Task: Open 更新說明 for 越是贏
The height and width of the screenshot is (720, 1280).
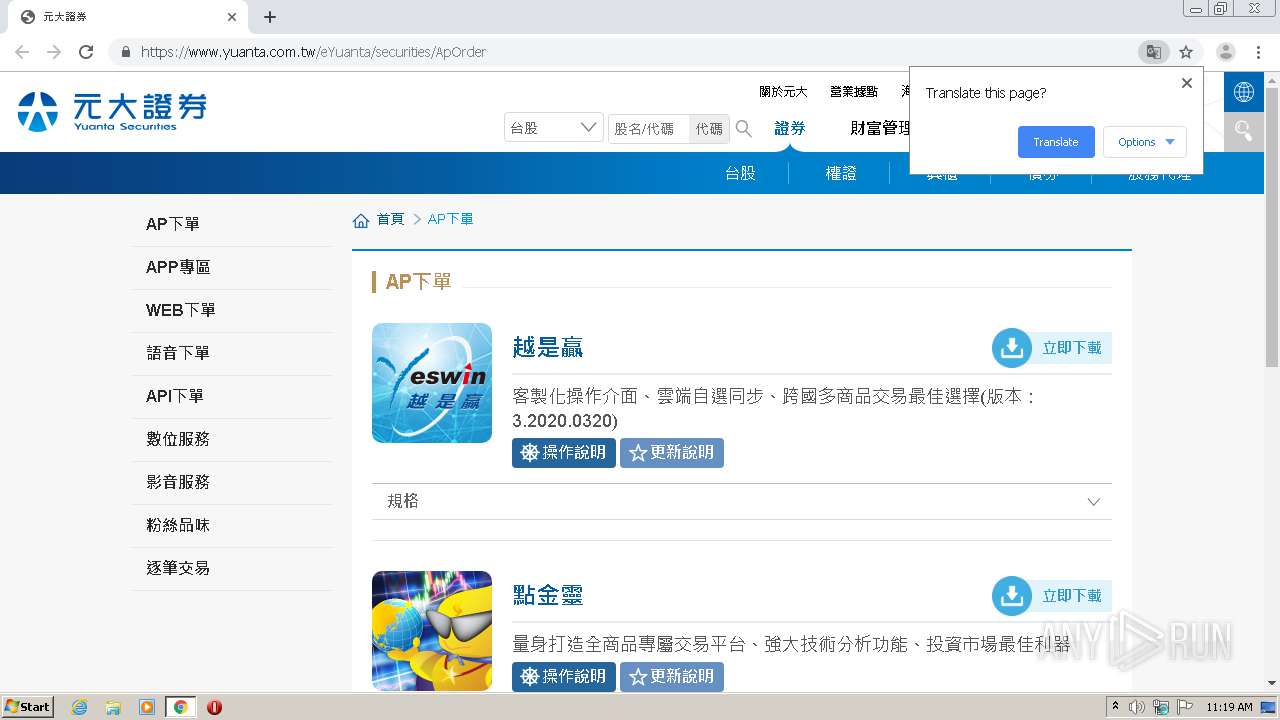Action: [x=672, y=453]
